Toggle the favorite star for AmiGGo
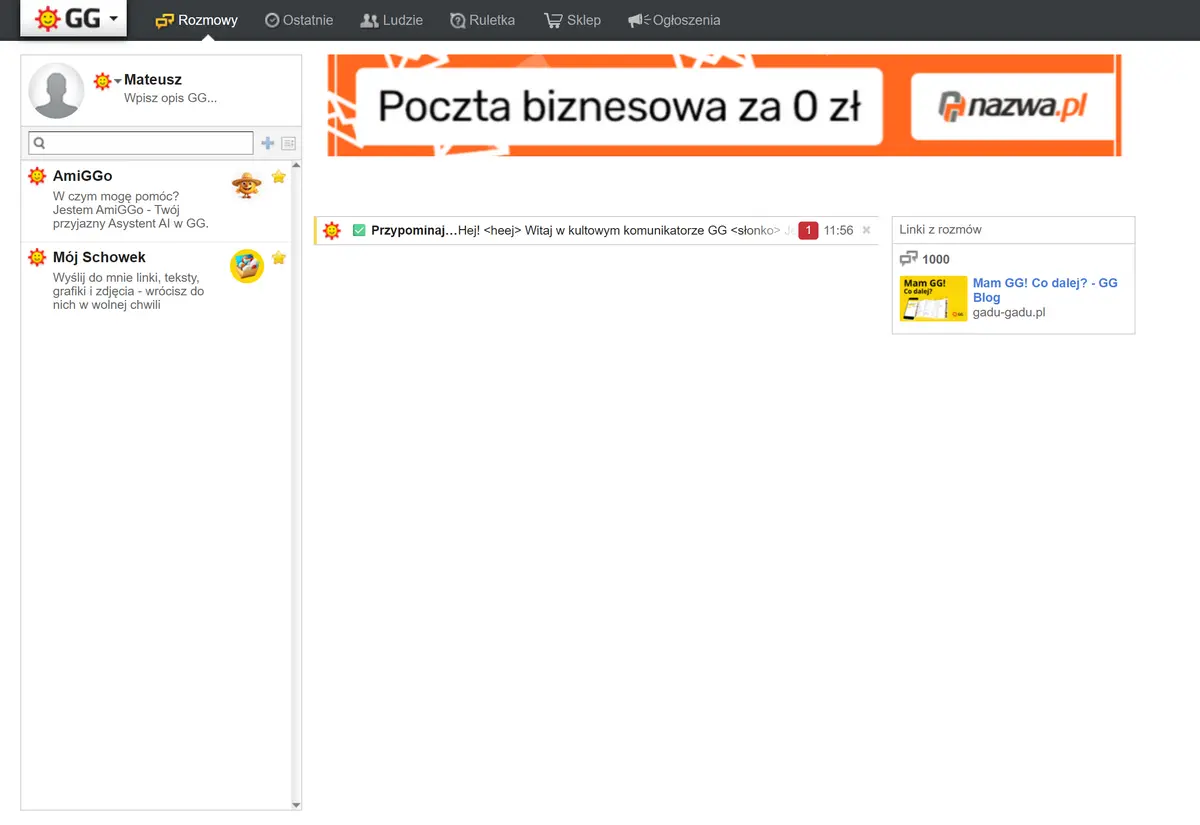Screen dimensions: 1200x825 point(279,177)
